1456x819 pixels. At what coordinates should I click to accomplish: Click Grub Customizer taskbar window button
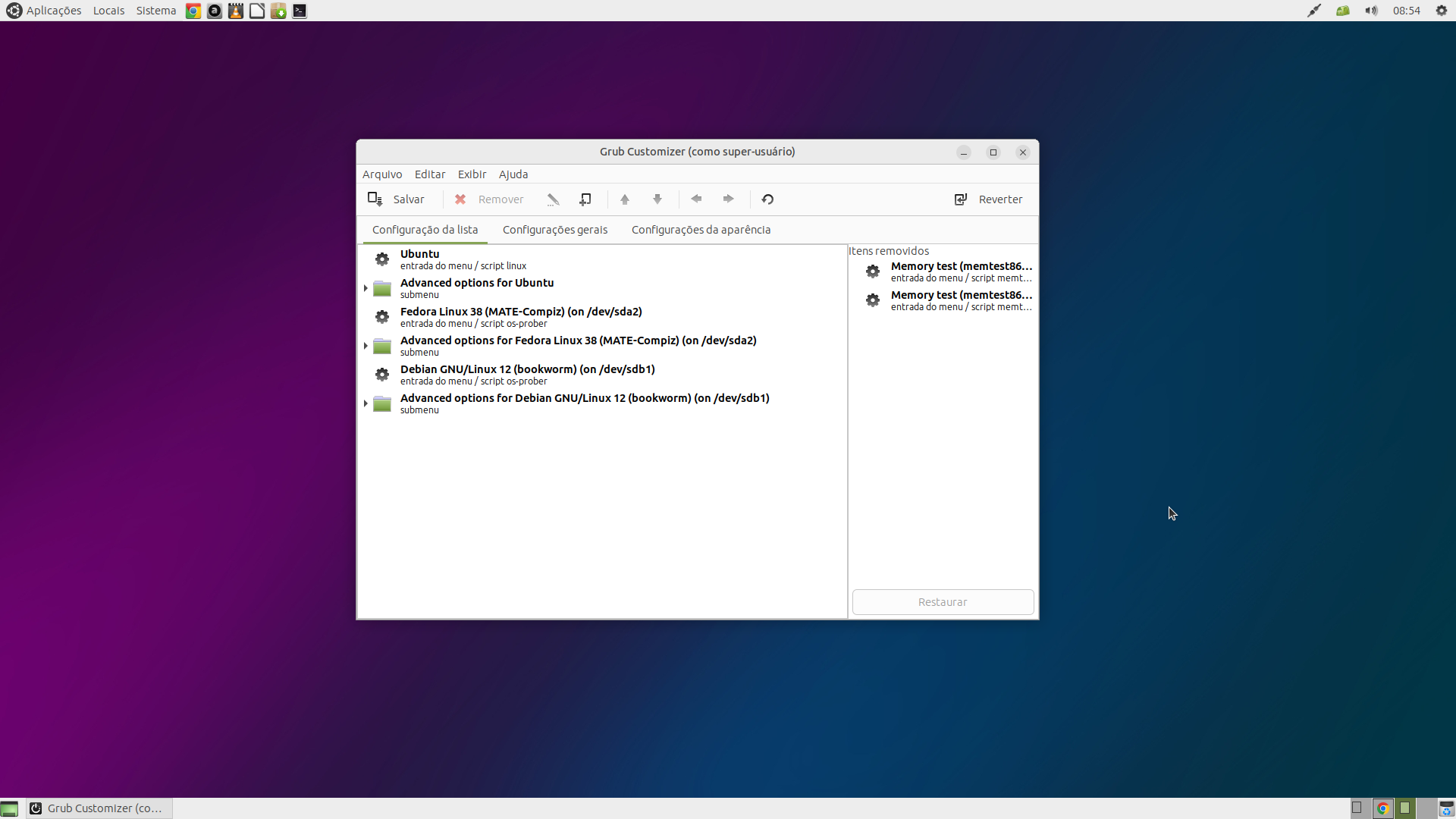point(99,808)
